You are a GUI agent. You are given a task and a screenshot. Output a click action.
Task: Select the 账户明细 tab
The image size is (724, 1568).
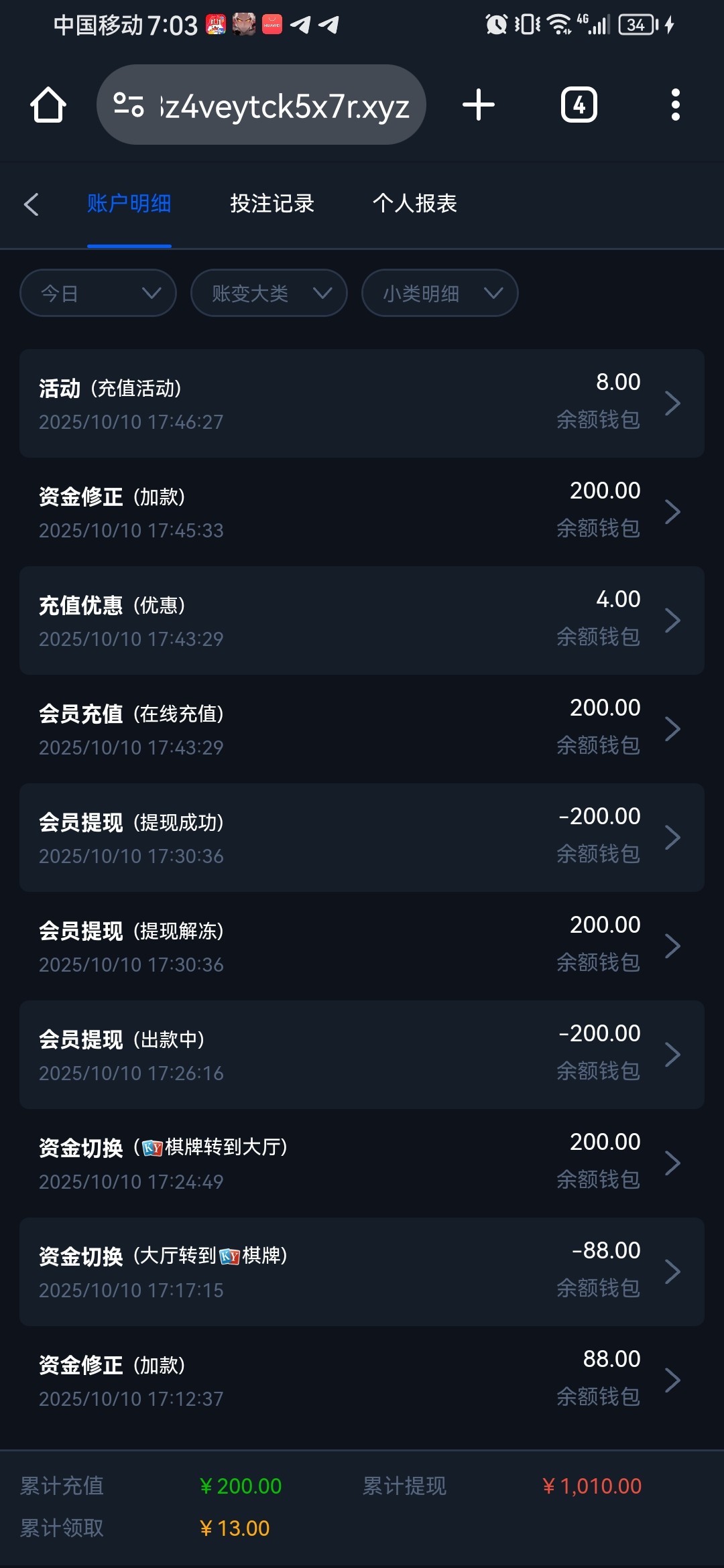pos(129,204)
